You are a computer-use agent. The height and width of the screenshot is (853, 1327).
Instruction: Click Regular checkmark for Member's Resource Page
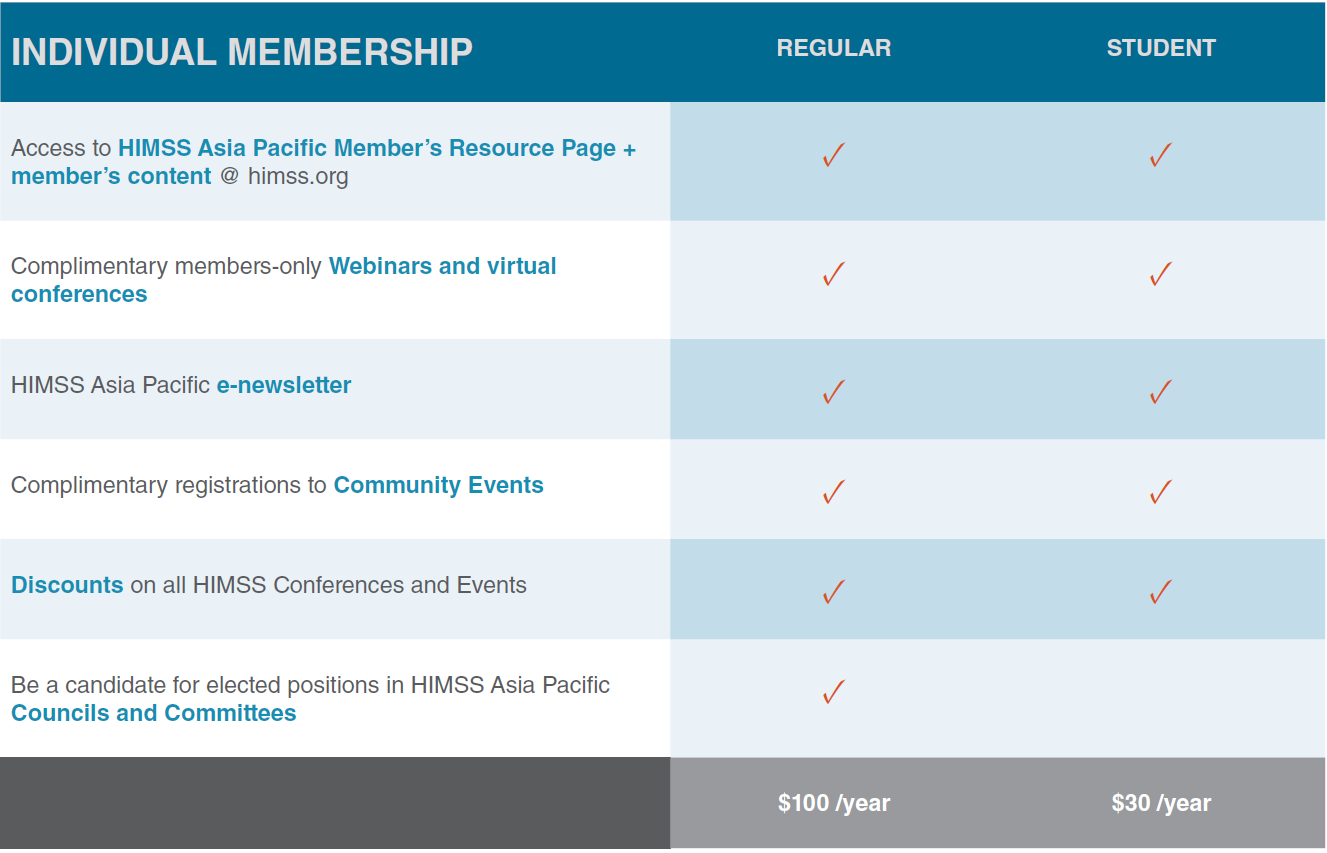click(x=833, y=156)
